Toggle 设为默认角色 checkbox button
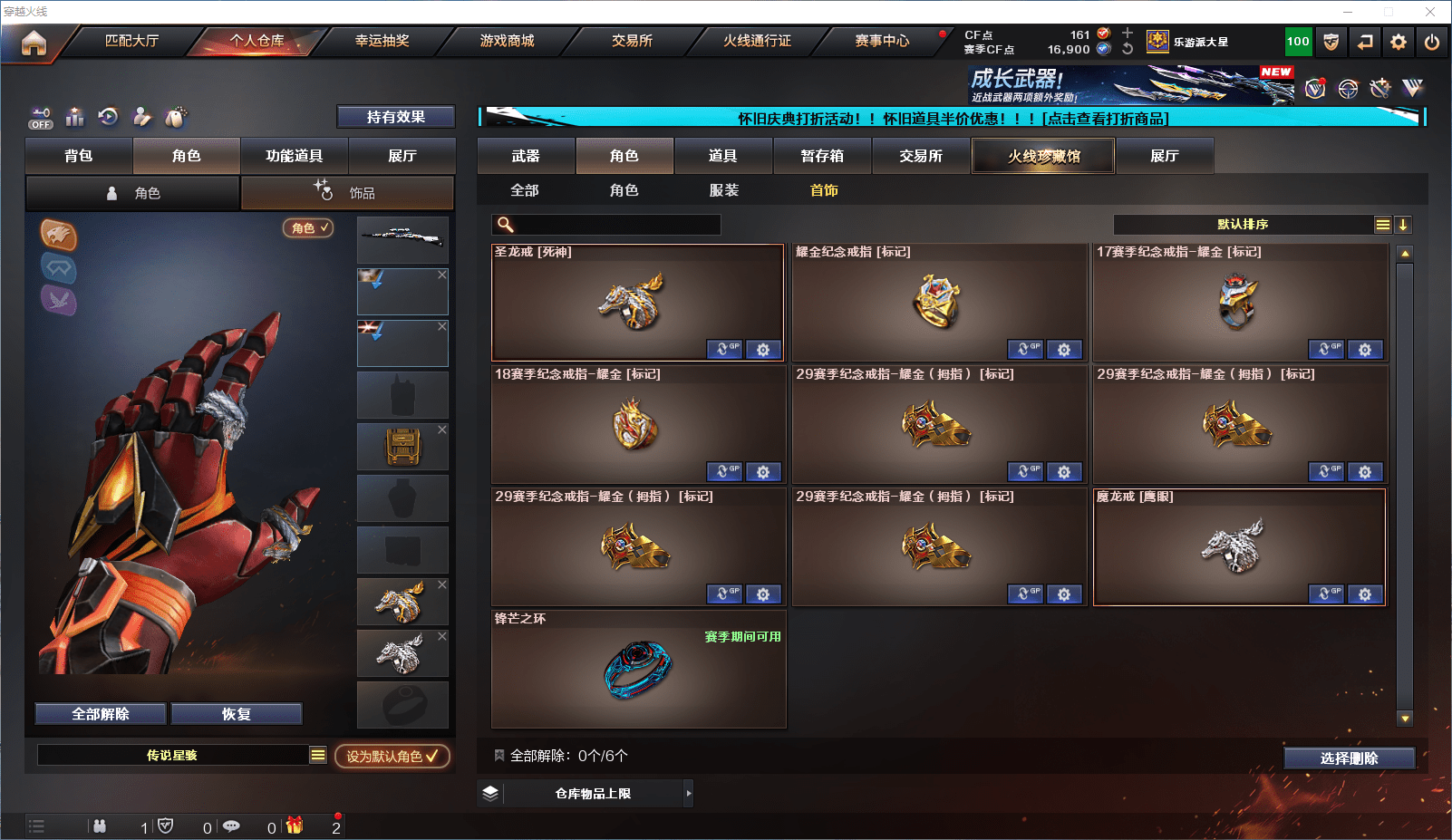The image size is (1452, 840). (392, 756)
